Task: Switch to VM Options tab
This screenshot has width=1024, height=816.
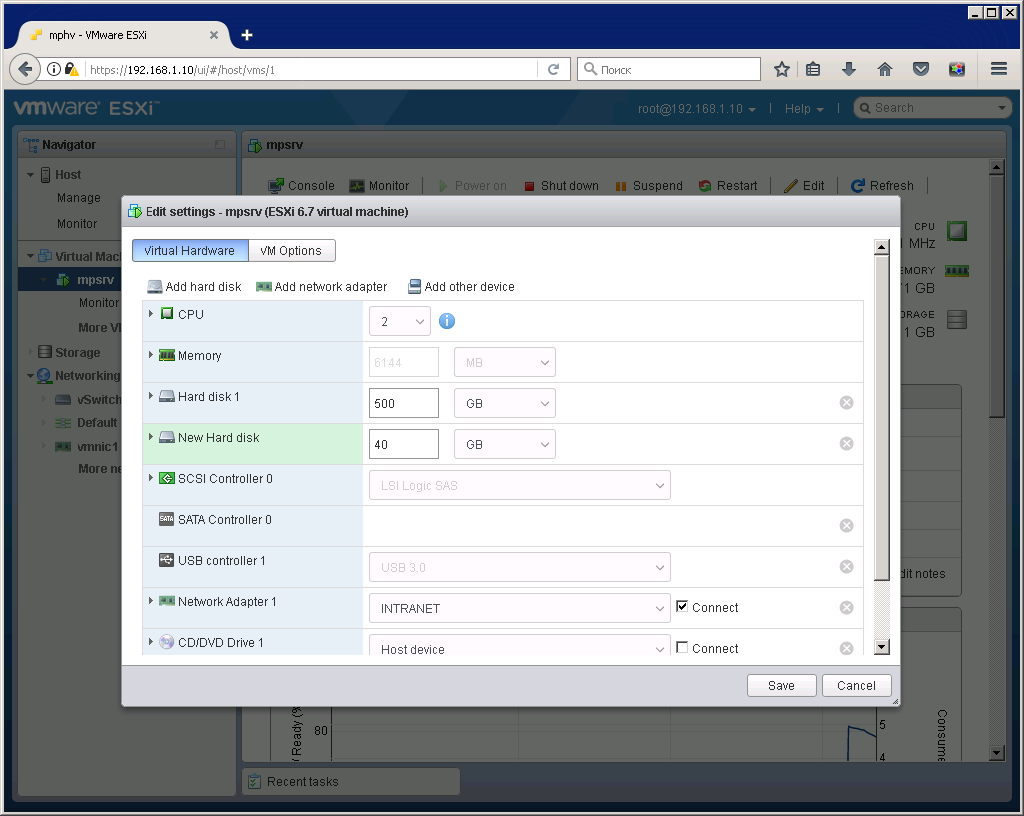Action: pos(291,251)
